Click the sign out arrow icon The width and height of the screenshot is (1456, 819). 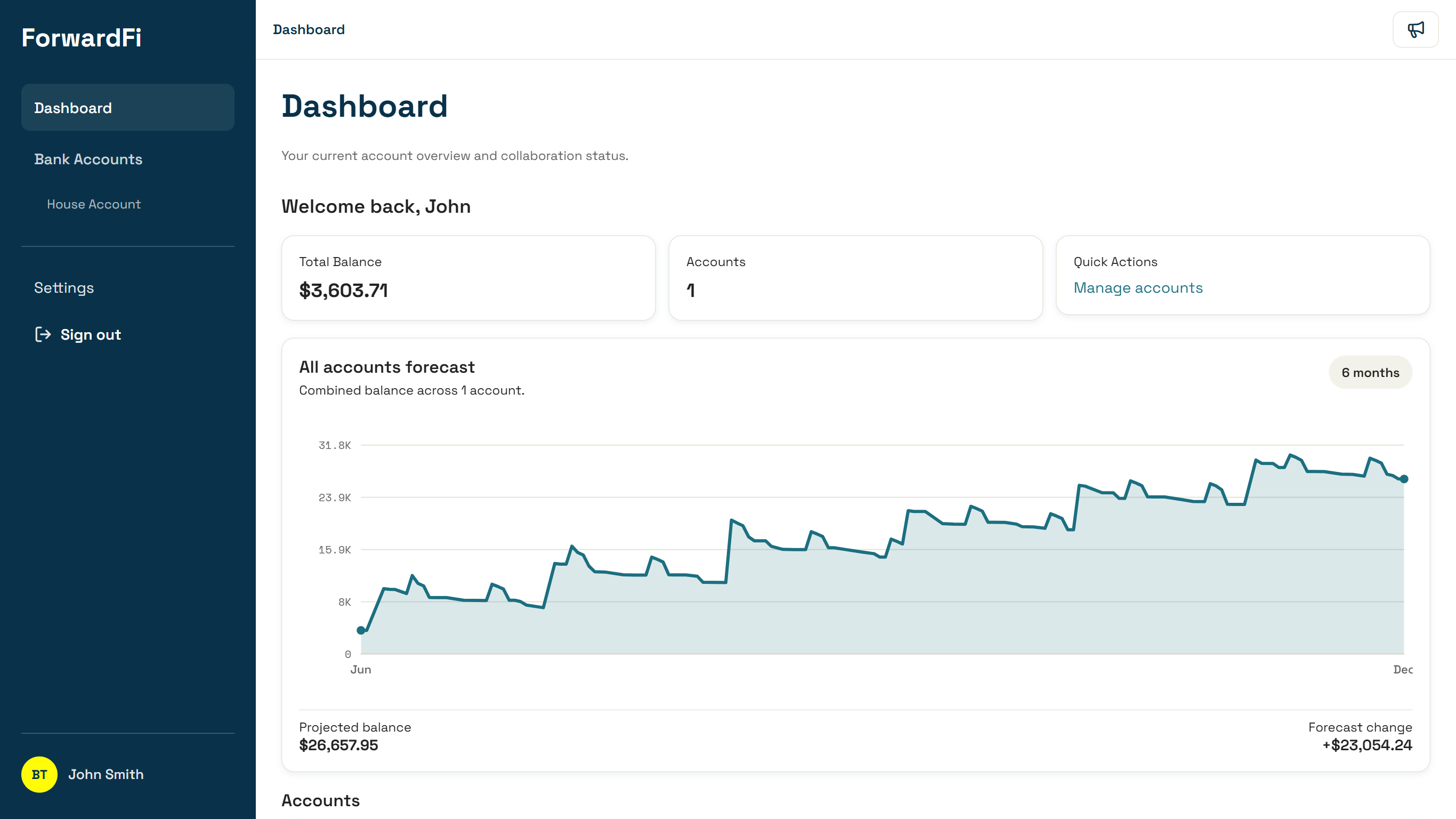(x=43, y=334)
